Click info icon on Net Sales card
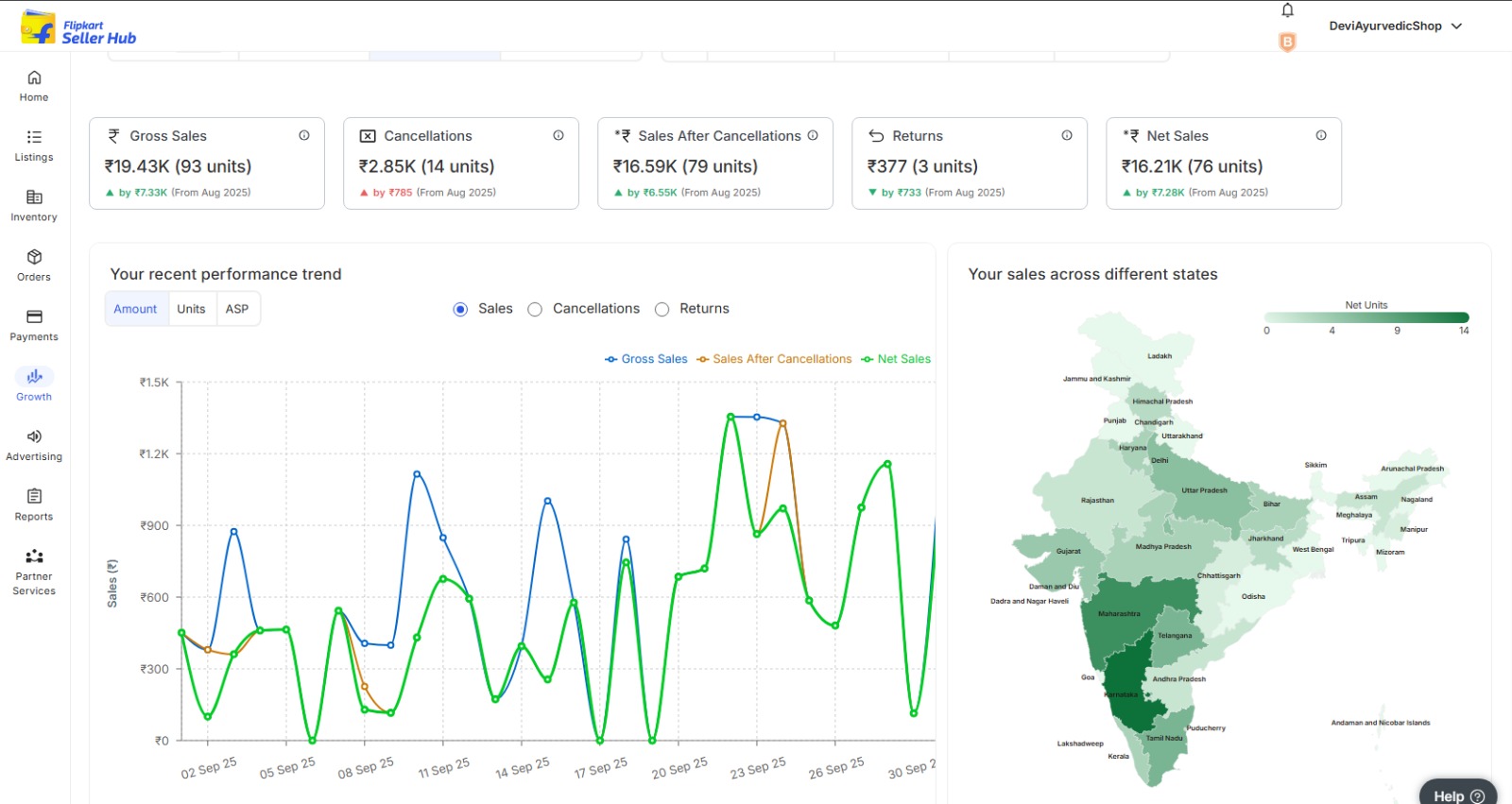This screenshot has width=1512, height=804. coord(1321,136)
